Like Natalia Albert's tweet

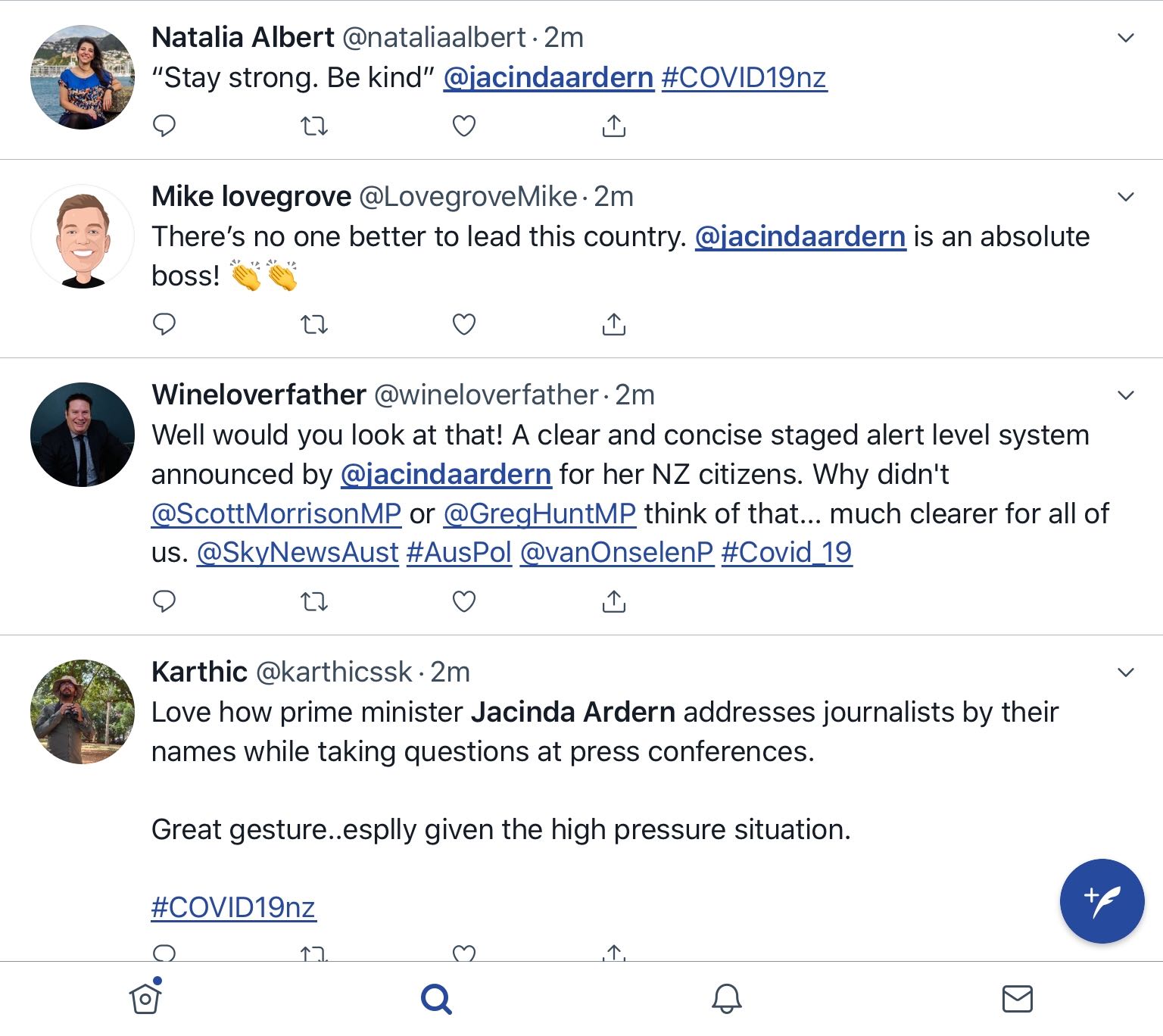pos(463,126)
